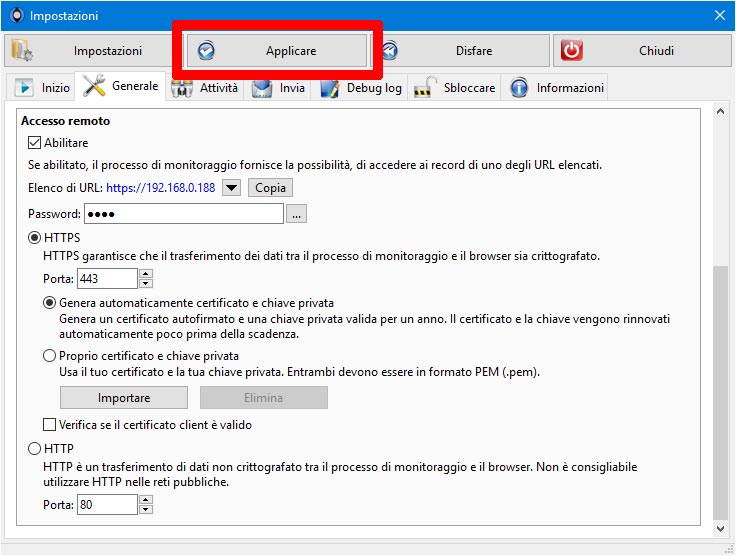Expand the Elenco di URL dropdown arrow
Screen dimensions: 736x556
click(231, 188)
